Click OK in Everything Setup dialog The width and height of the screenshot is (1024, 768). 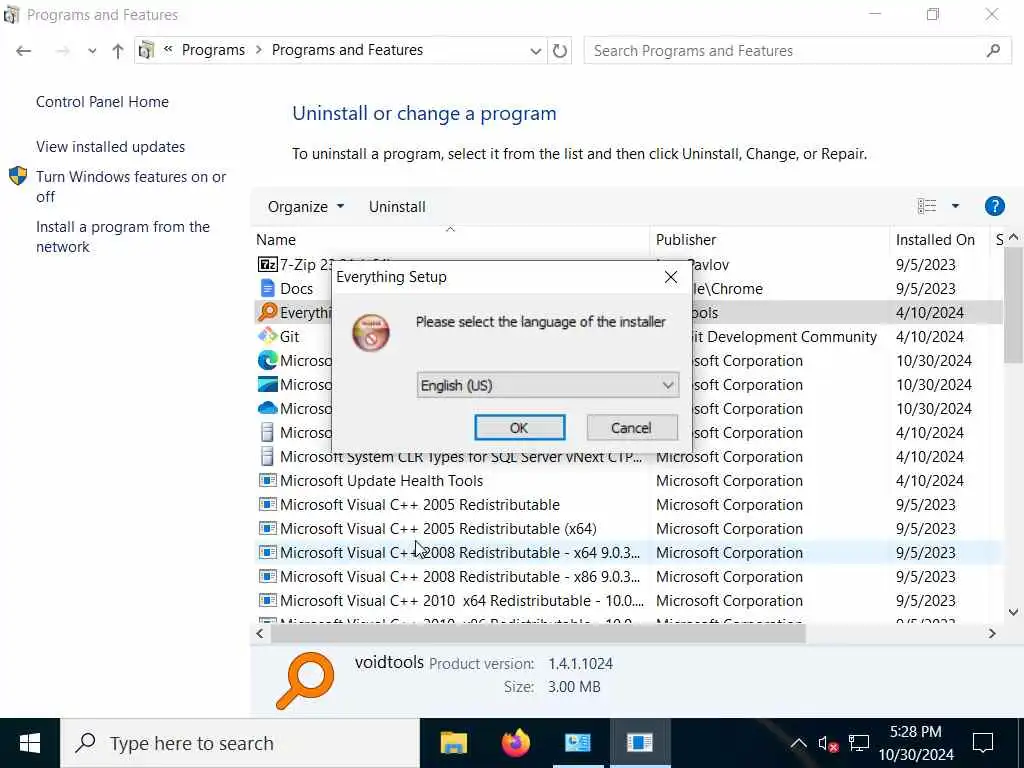click(x=519, y=428)
